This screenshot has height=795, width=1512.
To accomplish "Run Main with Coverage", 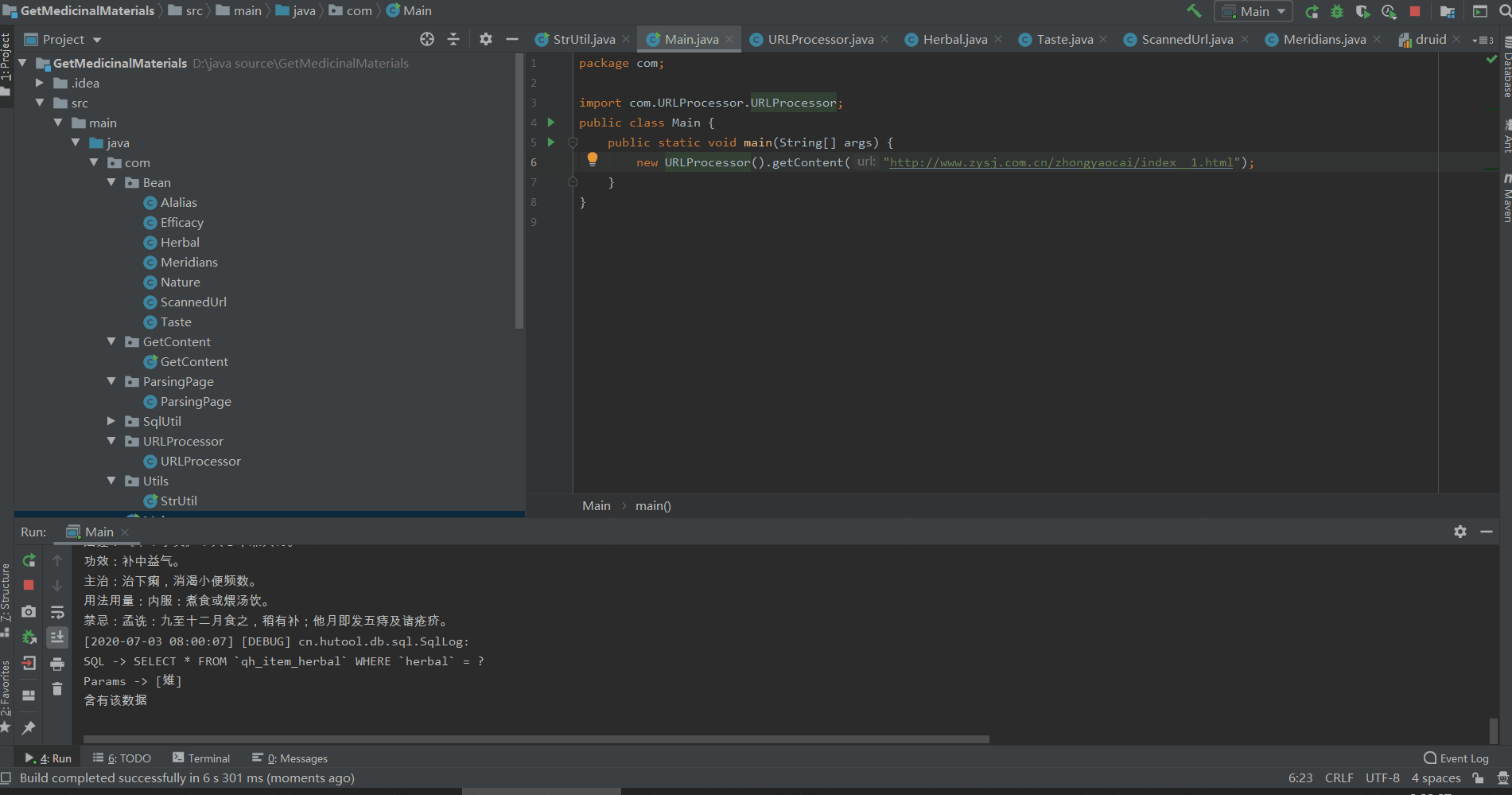I will click(1362, 11).
